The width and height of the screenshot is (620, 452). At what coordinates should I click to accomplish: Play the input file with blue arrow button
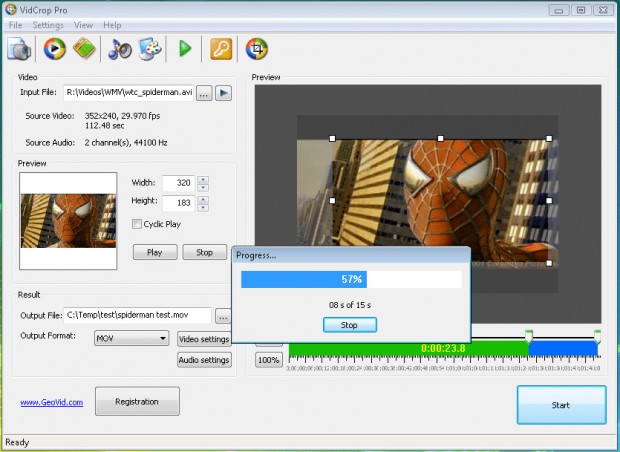223,93
